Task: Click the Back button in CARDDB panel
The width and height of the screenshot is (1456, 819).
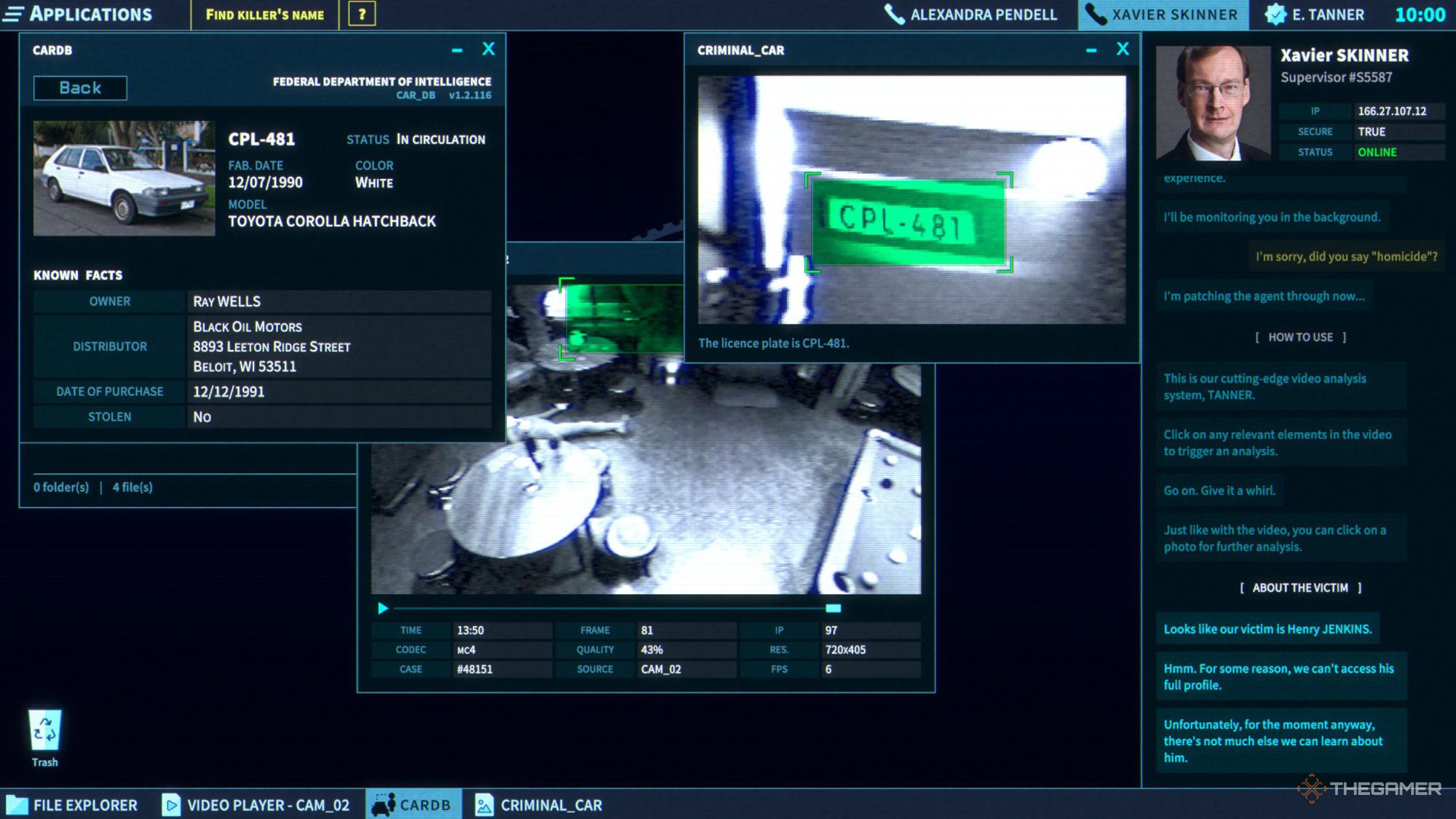Action: (80, 88)
